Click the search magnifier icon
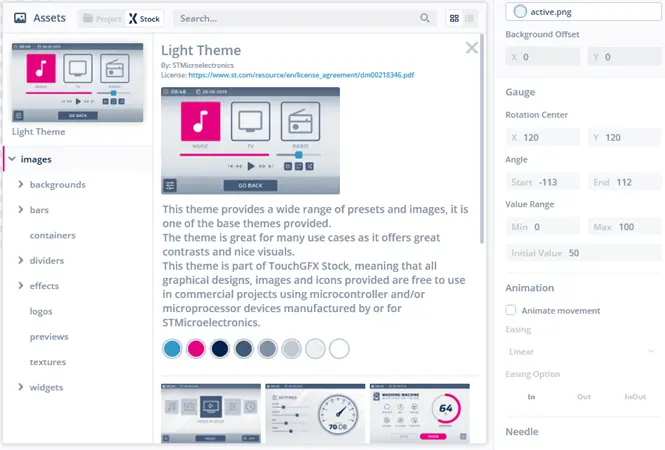 (425, 18)
